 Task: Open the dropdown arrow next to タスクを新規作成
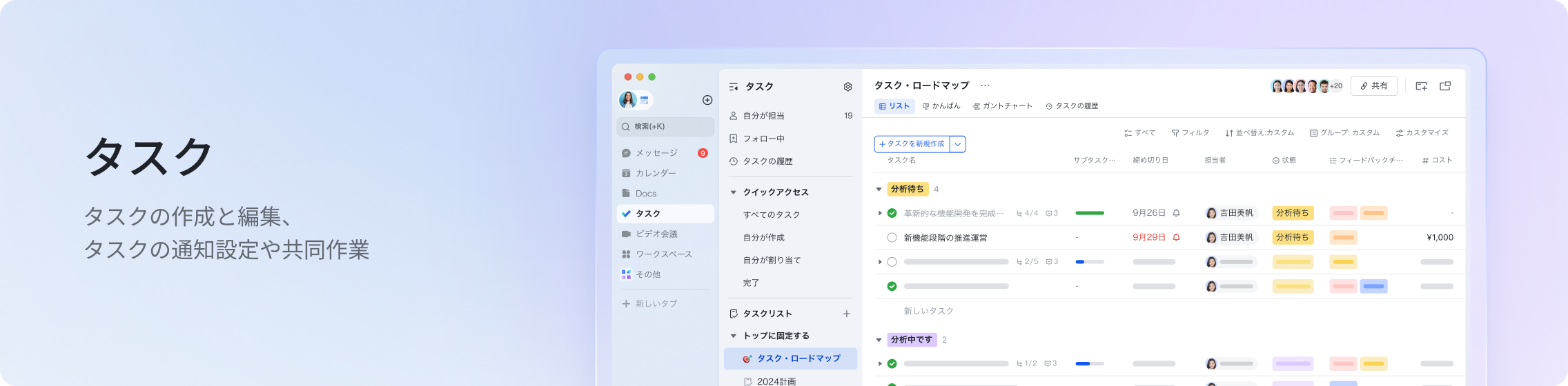click(x=958, y=144)
